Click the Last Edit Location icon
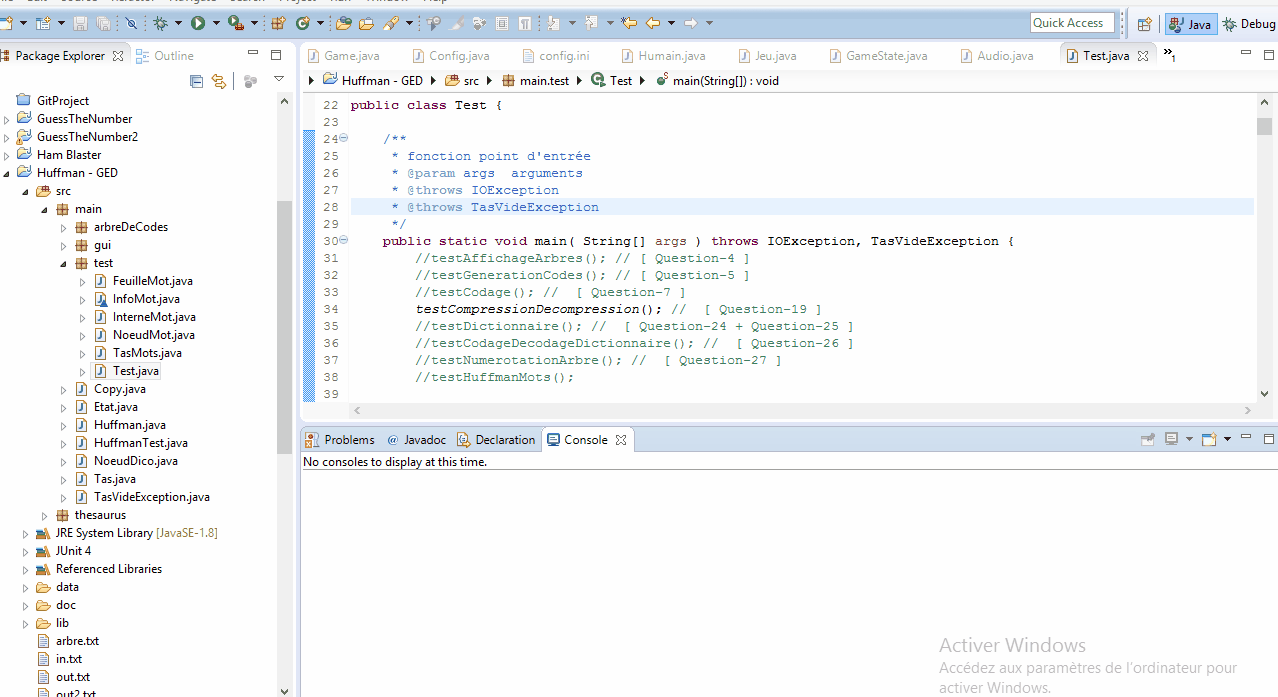Image resolution: width=1278 pixels, height=697 pixels. click(x=629, y=22)
